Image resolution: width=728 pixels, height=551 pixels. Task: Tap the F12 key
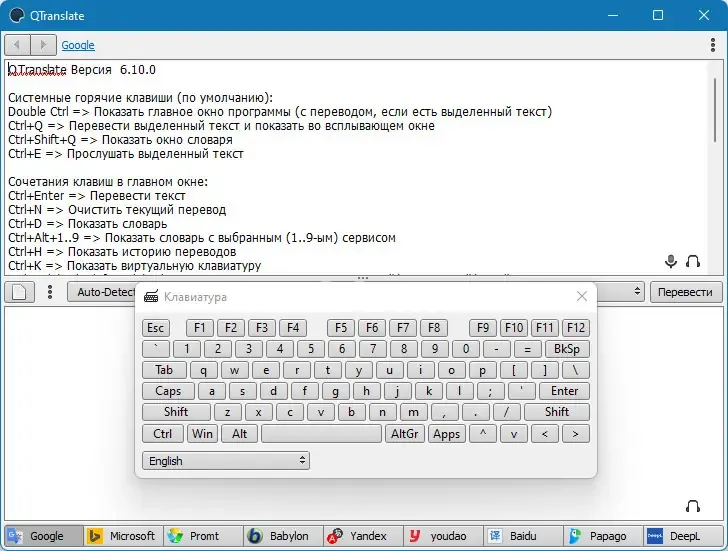click(x=576, y=328)
